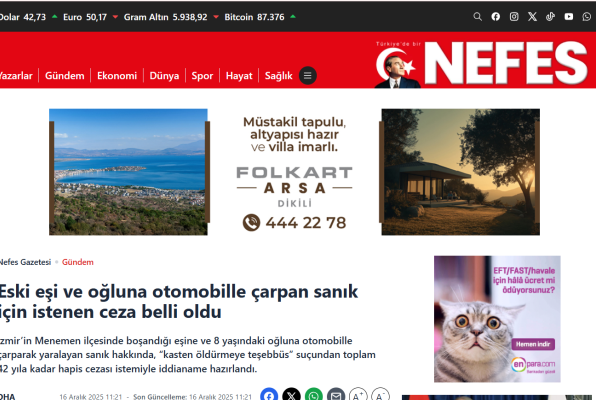Click the Nefes Gazetesi breadcrumb link
The width and height of the screenshot is (600, 400).
25,262
